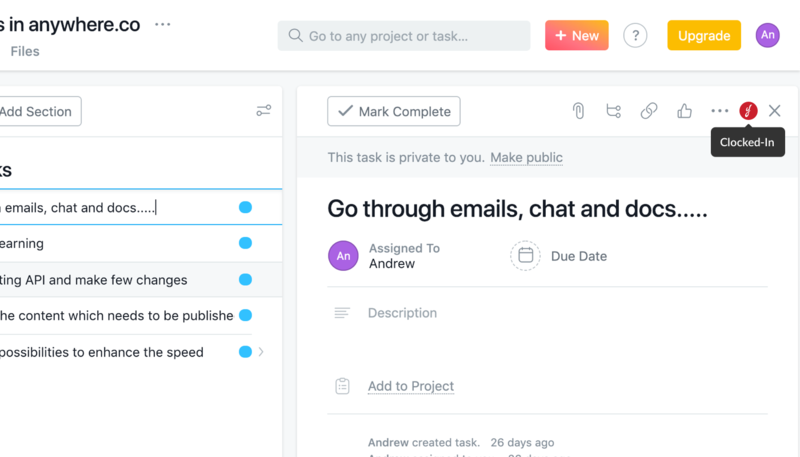Click the blue dot on earning task row
Viewport: 800px width, 457px height.
point(245,243)
